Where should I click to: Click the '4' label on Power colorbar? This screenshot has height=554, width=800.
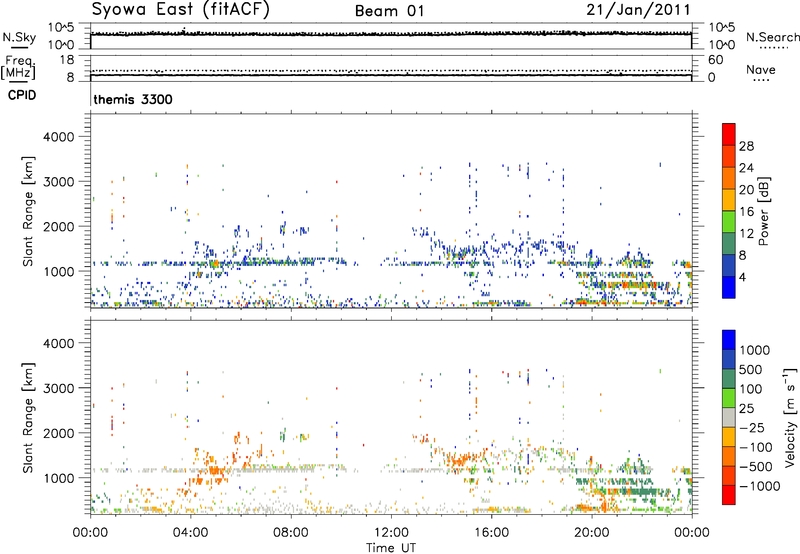click(742, 278)
